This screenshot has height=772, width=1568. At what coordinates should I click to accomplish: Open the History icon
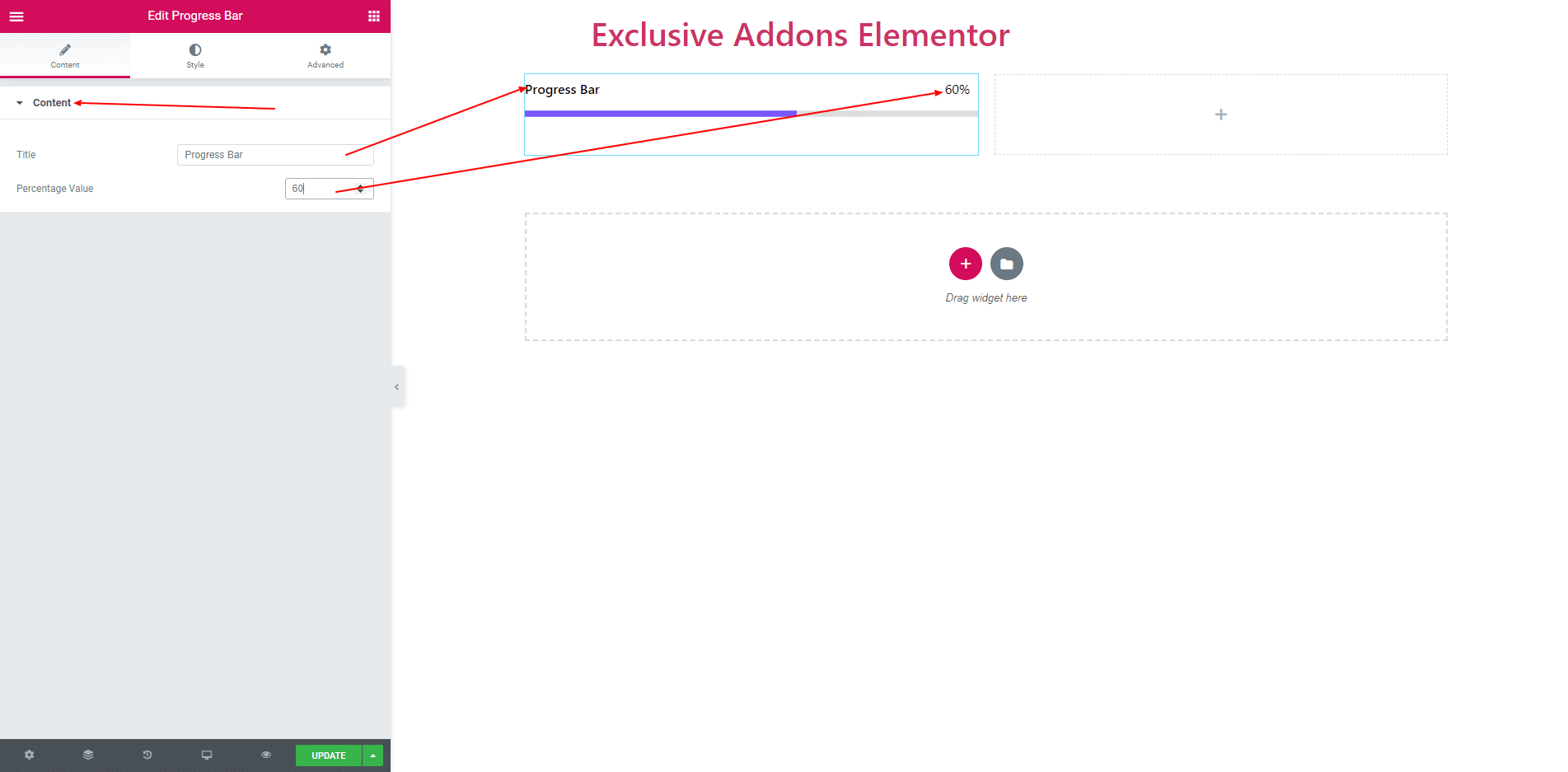coord(147,755)
